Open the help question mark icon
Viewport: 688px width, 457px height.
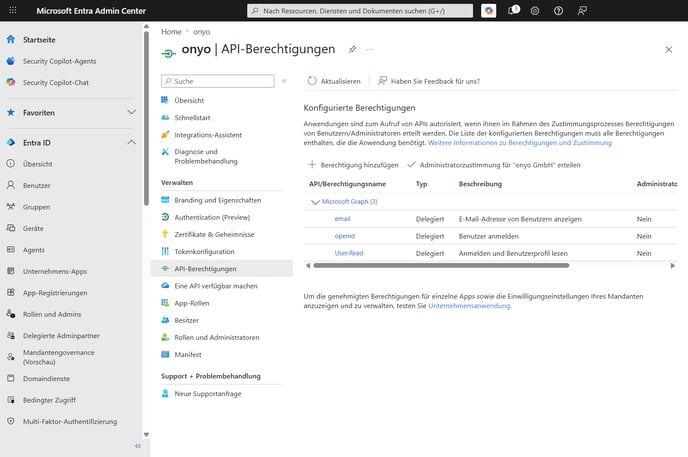click(558, 11)
